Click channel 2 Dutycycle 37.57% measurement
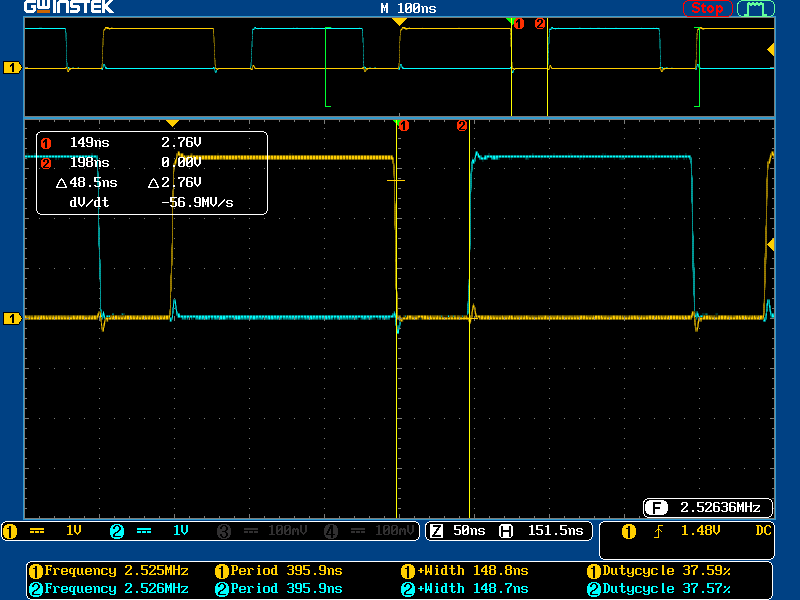The height and width of the screenshot is (600, 800). coord(659,589)
